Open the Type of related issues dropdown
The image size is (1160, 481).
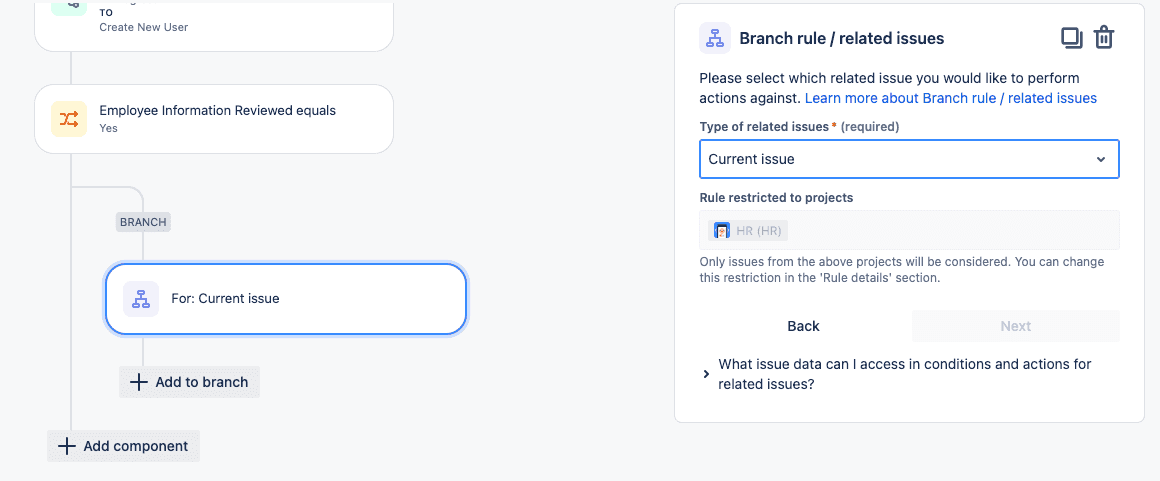tap(909, 159)
